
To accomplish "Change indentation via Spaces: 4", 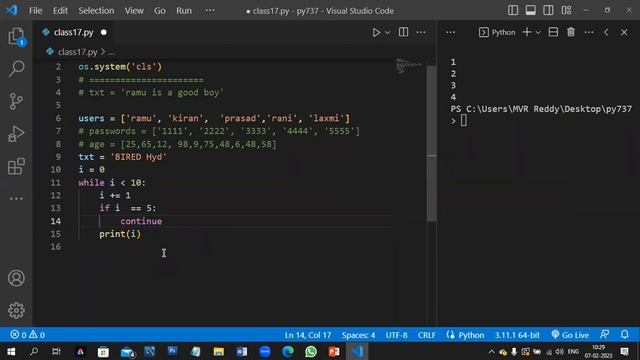I will 358,335.
